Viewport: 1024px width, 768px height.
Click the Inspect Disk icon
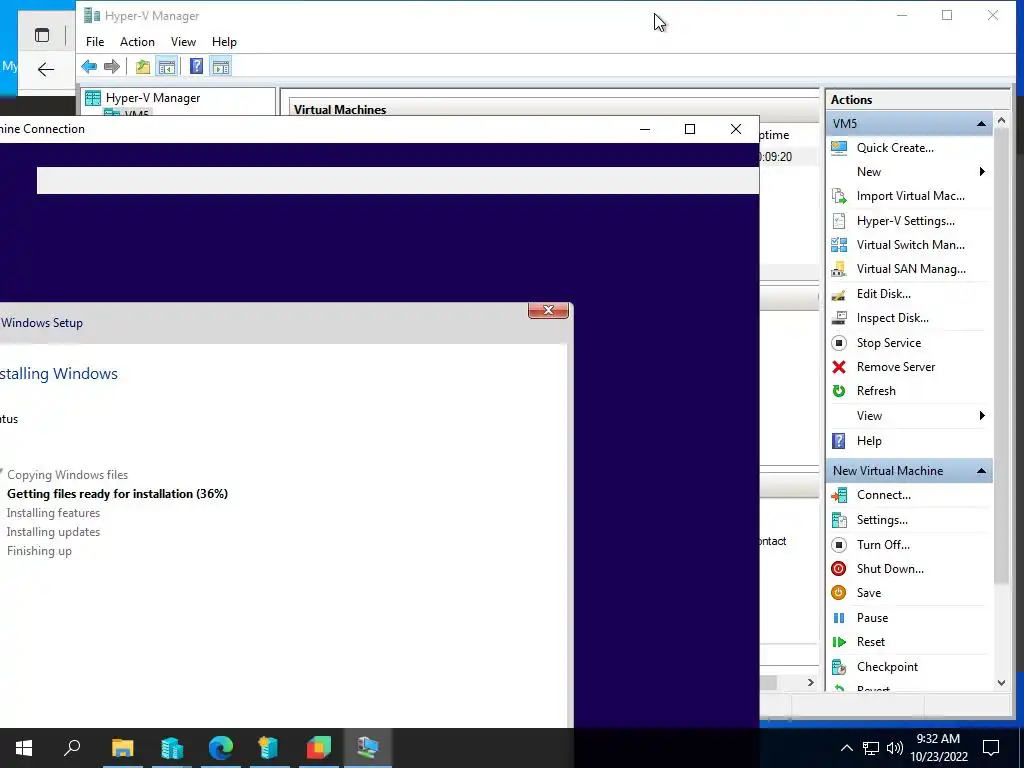coord(839,318)
